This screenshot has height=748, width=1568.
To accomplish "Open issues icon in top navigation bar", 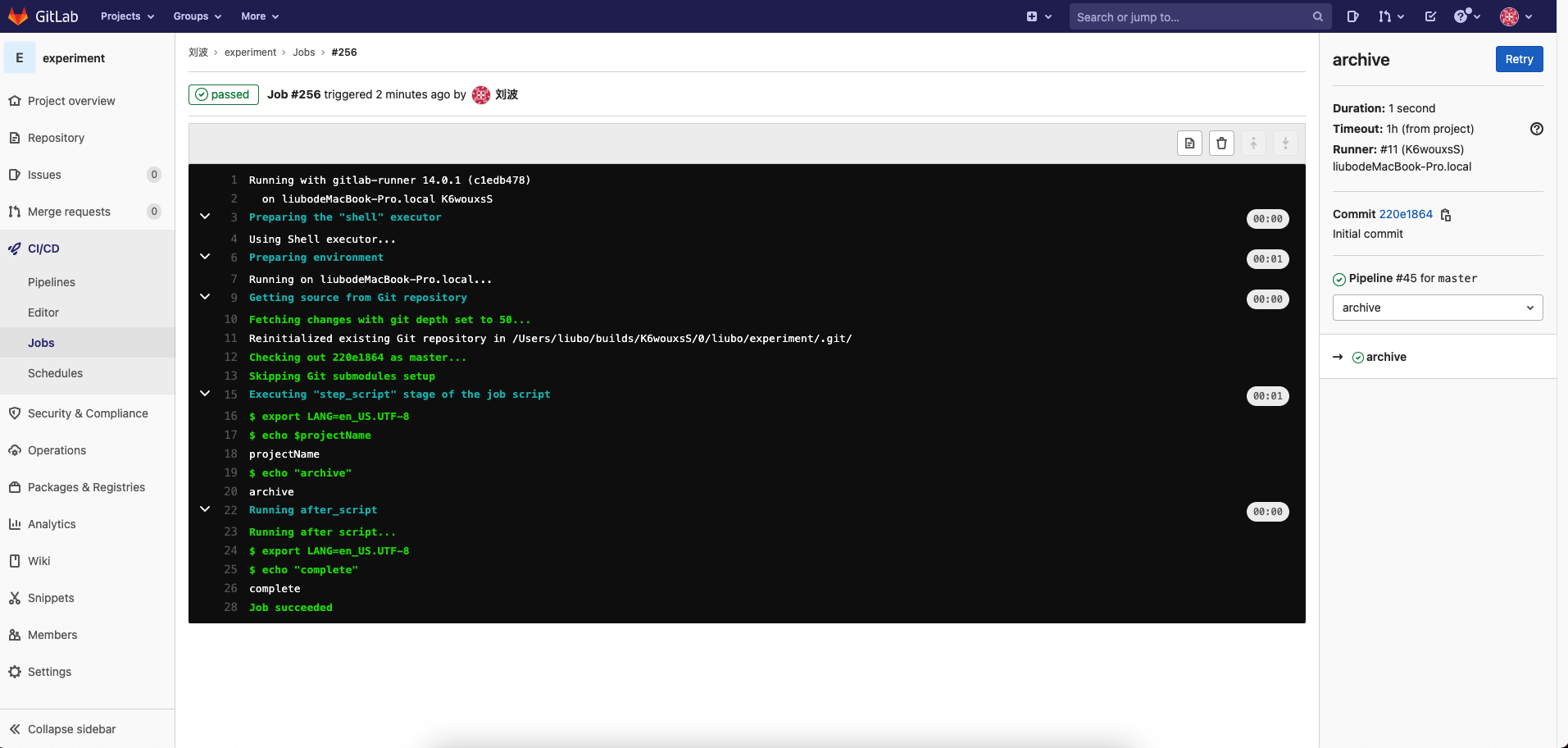I will (1352, 16).
